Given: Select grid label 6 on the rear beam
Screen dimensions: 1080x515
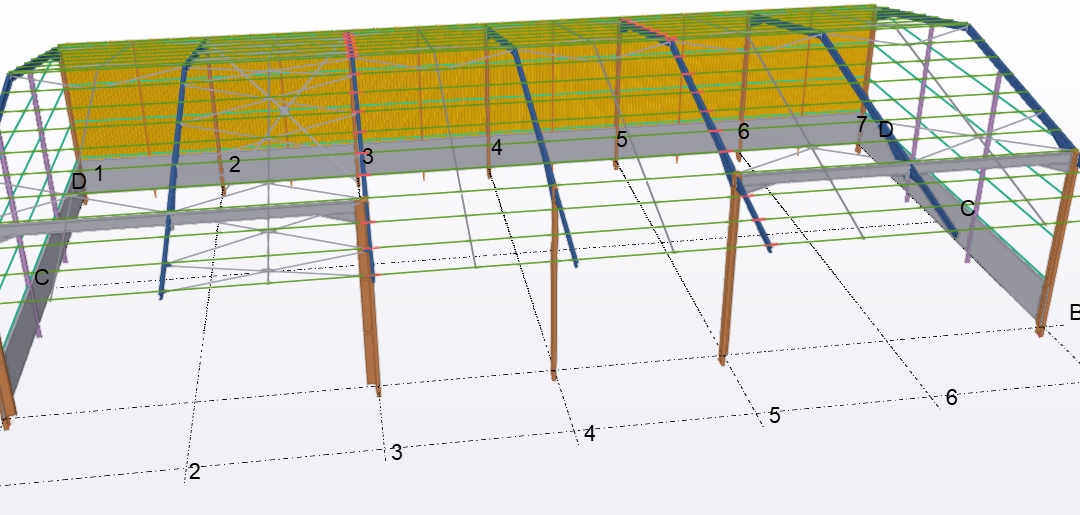Looking at the screenshot, I should pyautogui.click(x=743, y=131).
